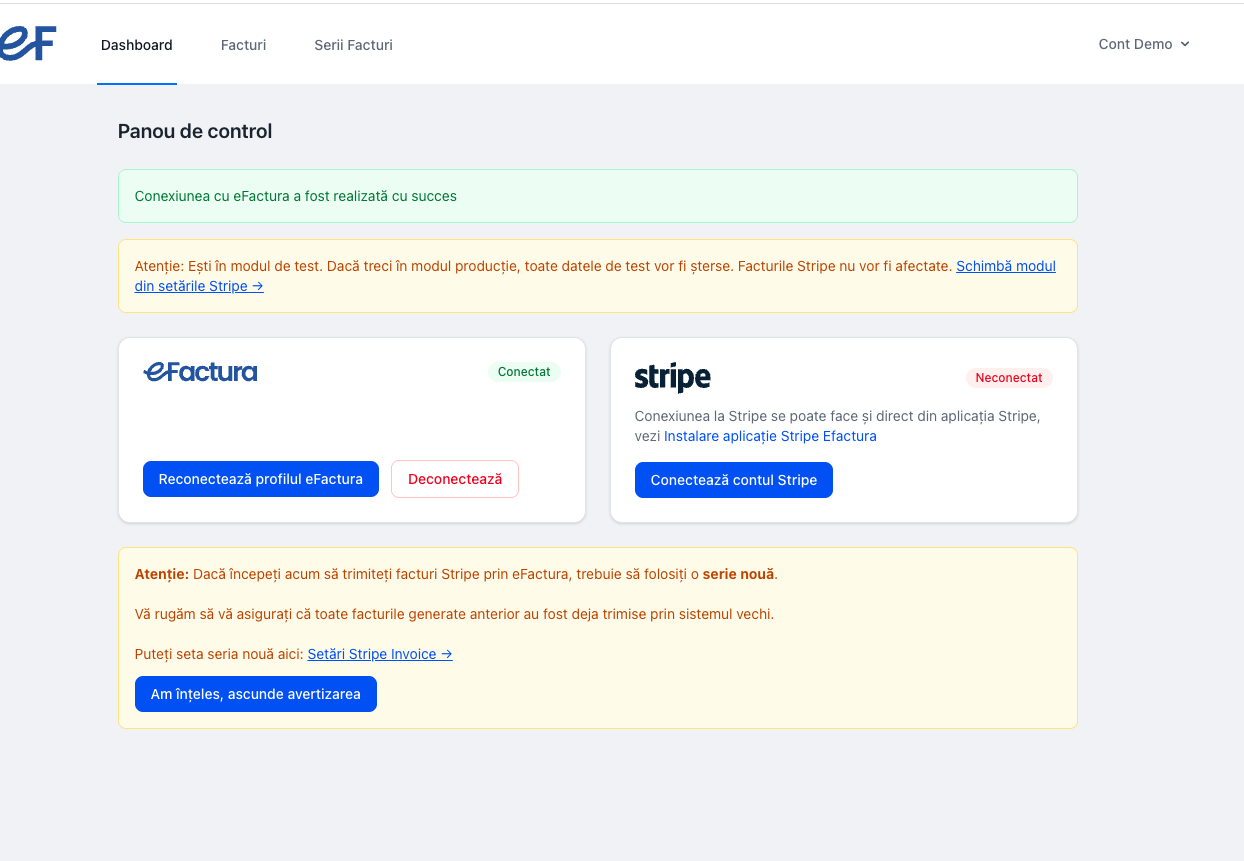The height and width of the screenshot is (861, 1244).
Task: Hide warning with 'Am înțeles' button
Action: (x=256, y=694)
